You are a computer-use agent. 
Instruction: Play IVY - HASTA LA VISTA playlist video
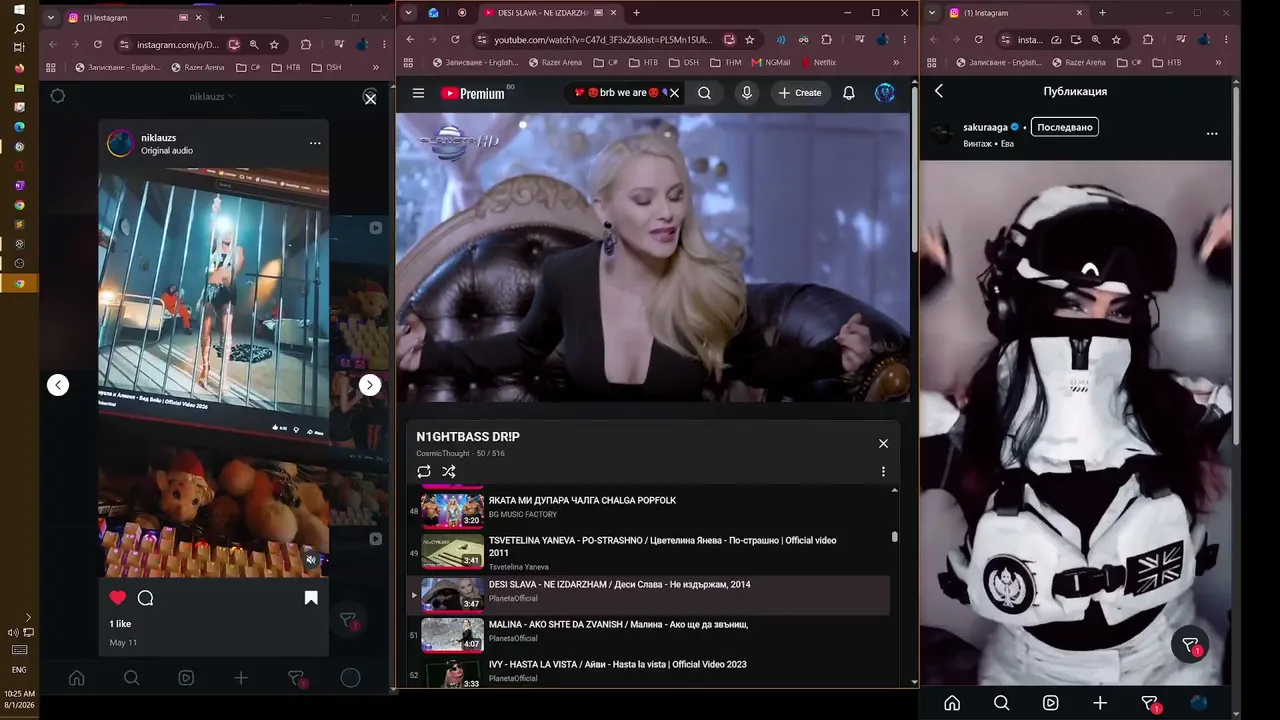(648, 673)
